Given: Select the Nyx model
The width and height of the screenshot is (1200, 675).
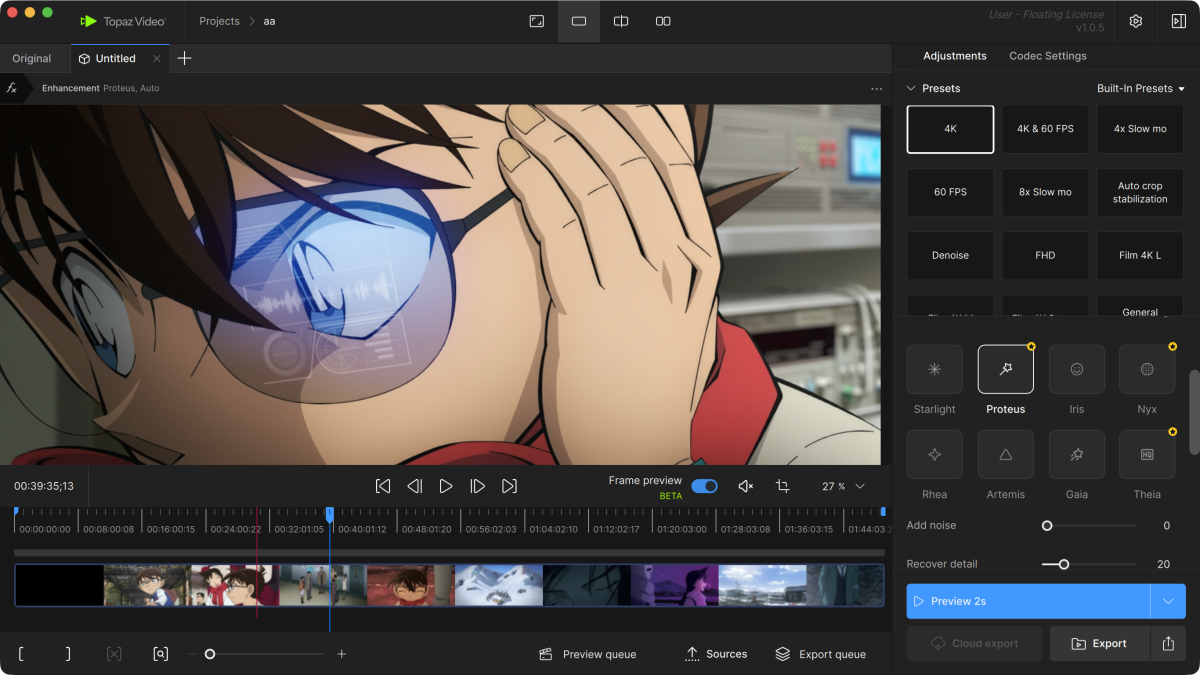Looking at the screenshot, I should coord(1146,370).
